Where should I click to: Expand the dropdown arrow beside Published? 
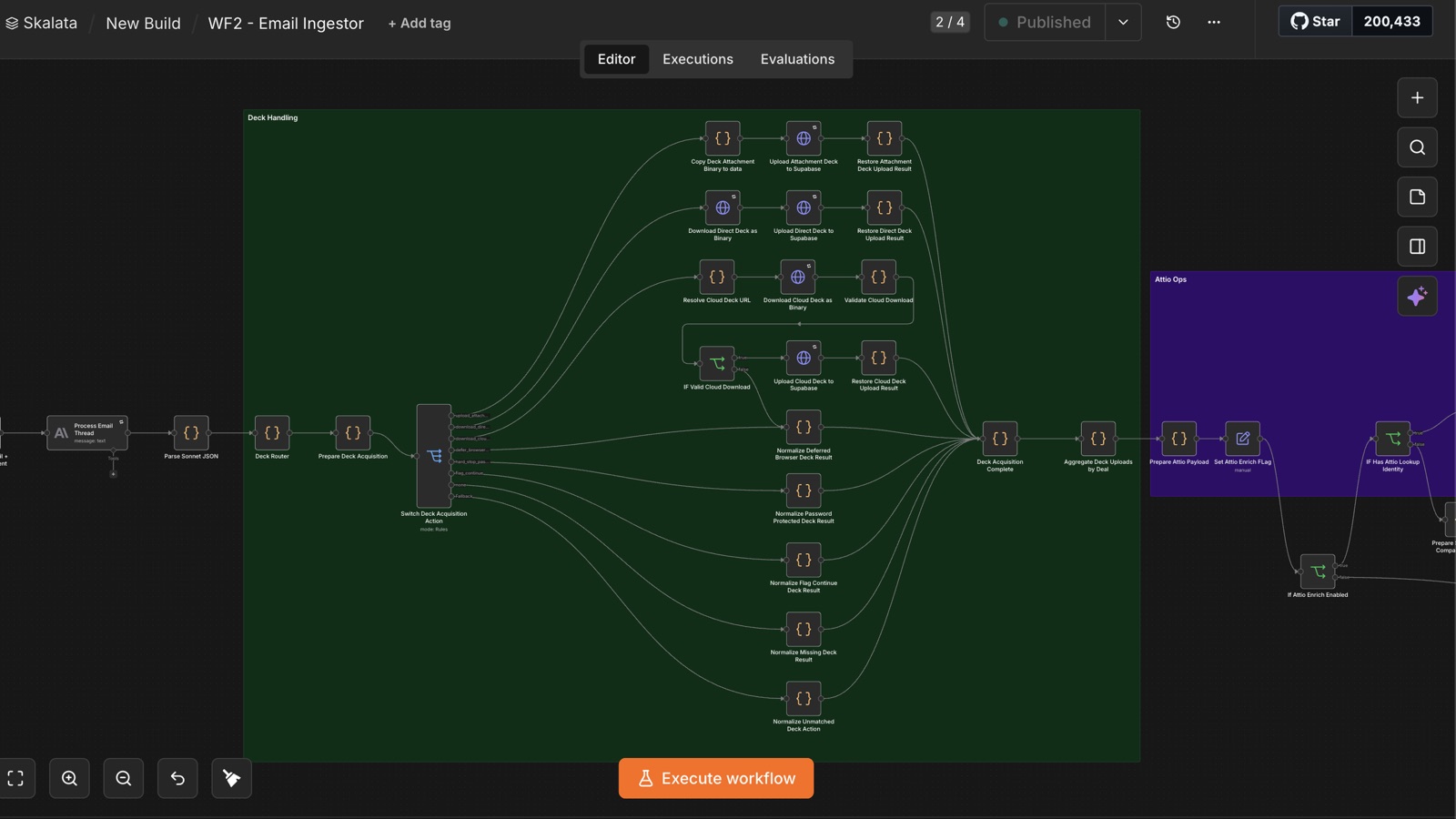[x=1123, y=22]
